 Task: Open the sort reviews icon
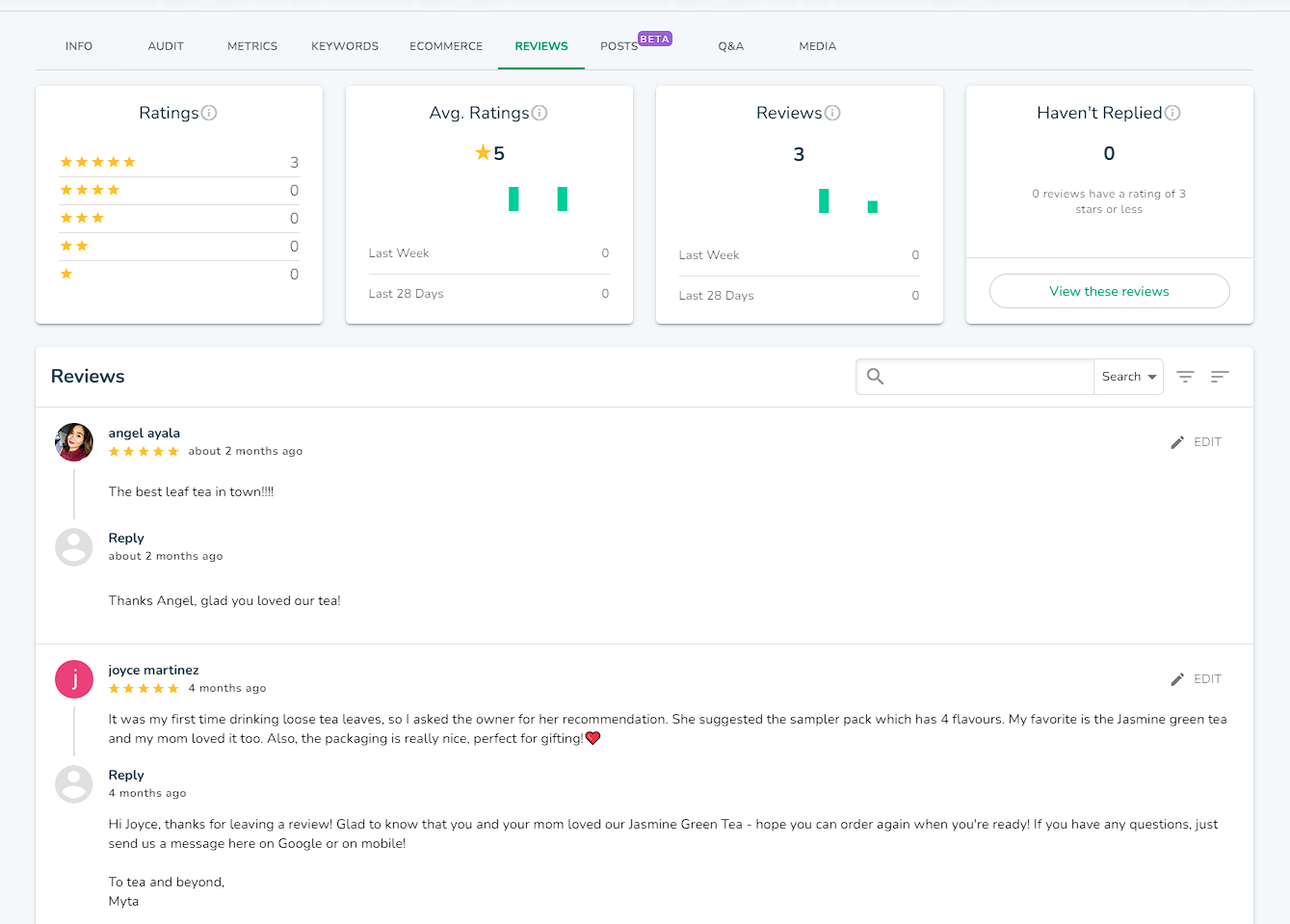[x=1220, y=377]
